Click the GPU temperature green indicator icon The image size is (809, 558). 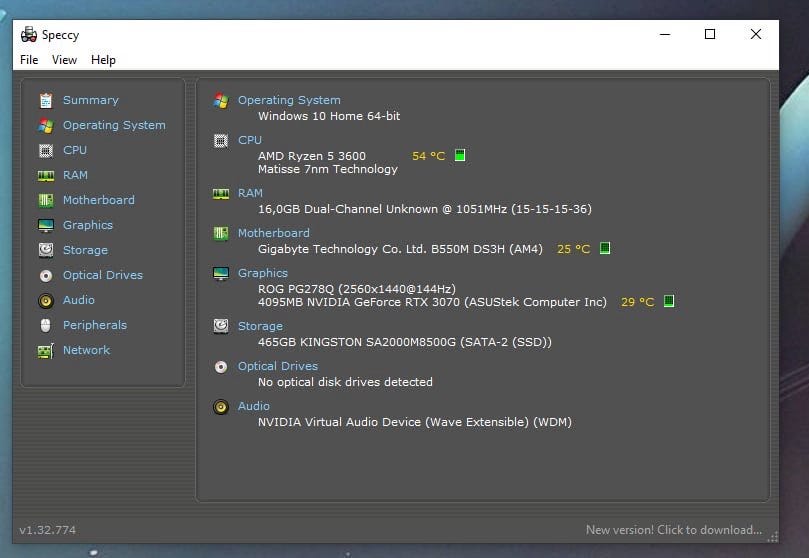669,301
